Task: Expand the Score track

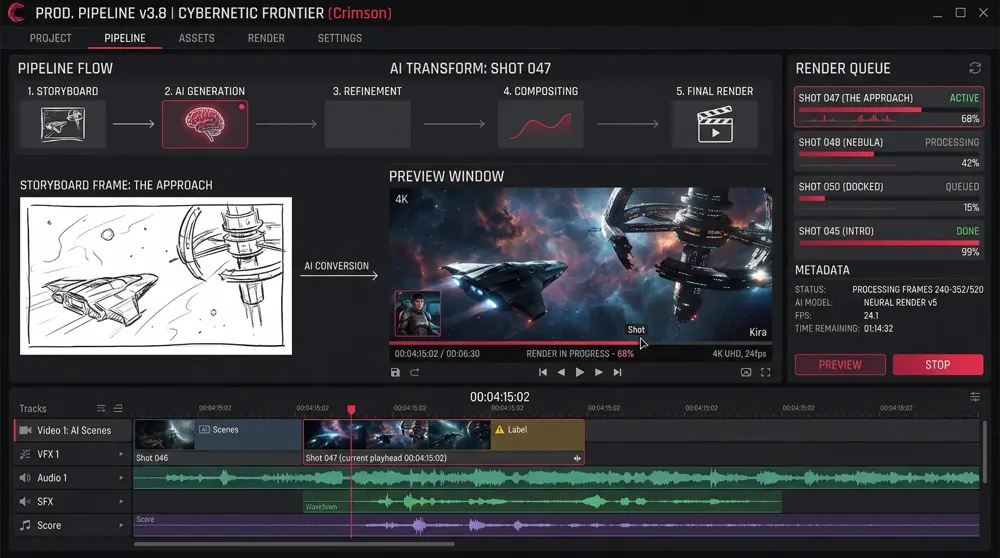Action: click(x=121, y=525)
